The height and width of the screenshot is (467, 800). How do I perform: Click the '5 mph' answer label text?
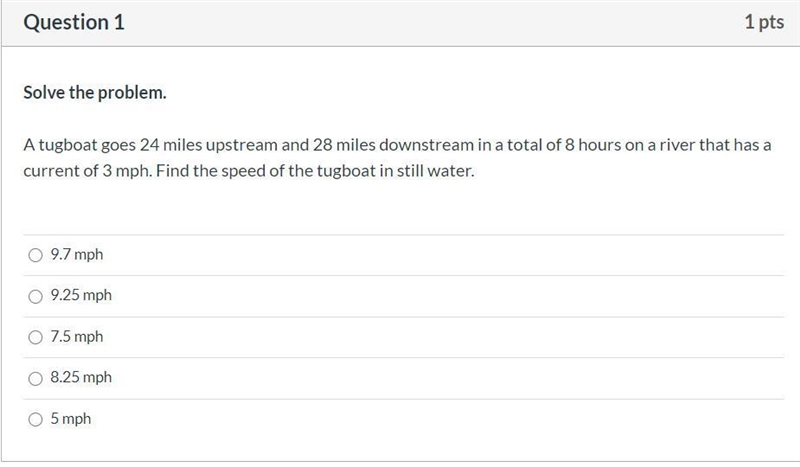(x=70, y=419)
